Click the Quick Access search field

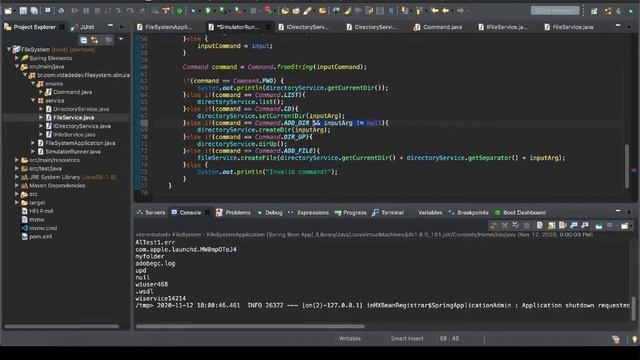555,11
